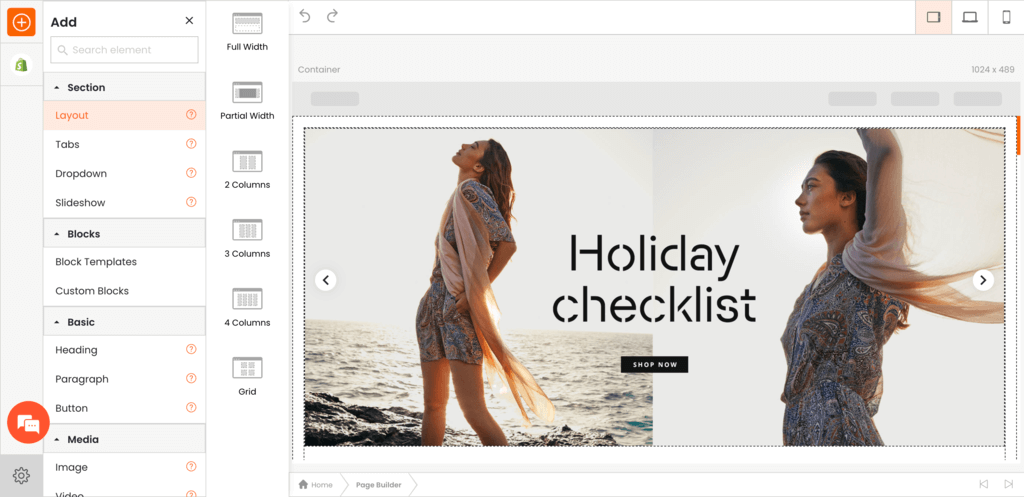
Task: Select Tabs in the Section list
Action: coord(67,144)
